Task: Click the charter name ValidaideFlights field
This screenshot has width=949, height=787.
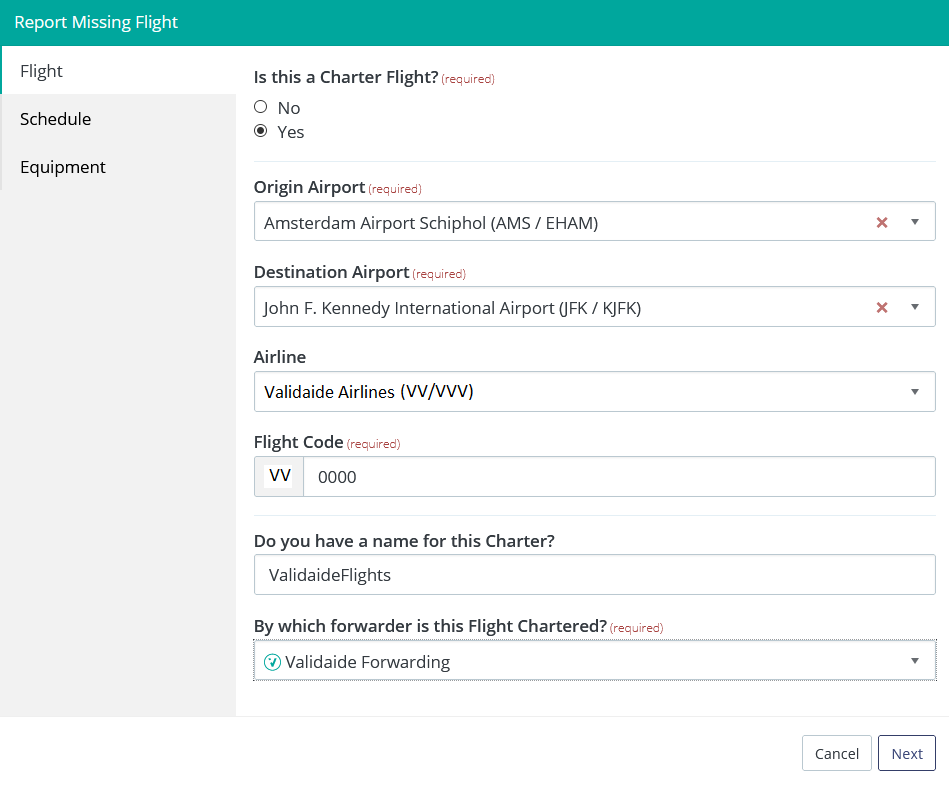Action: [x=500, y=575]
